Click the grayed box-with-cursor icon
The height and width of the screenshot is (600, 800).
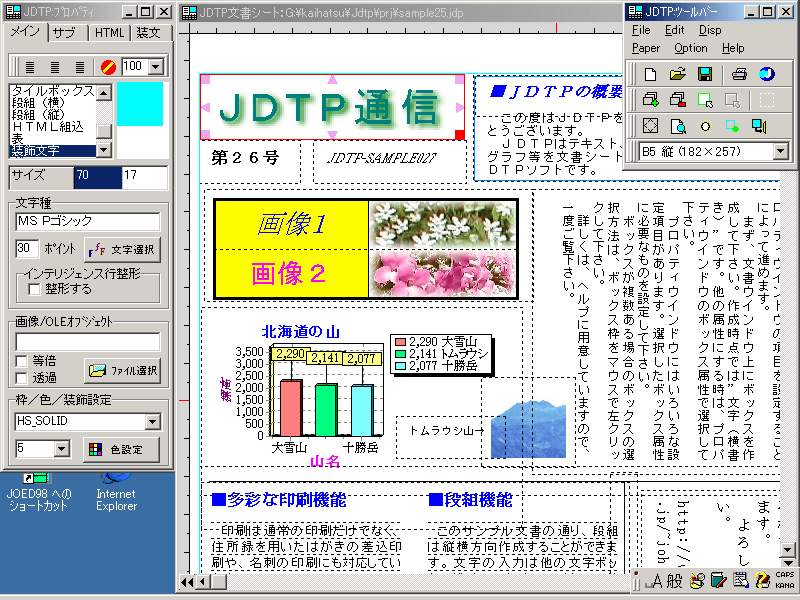(733, 100)
